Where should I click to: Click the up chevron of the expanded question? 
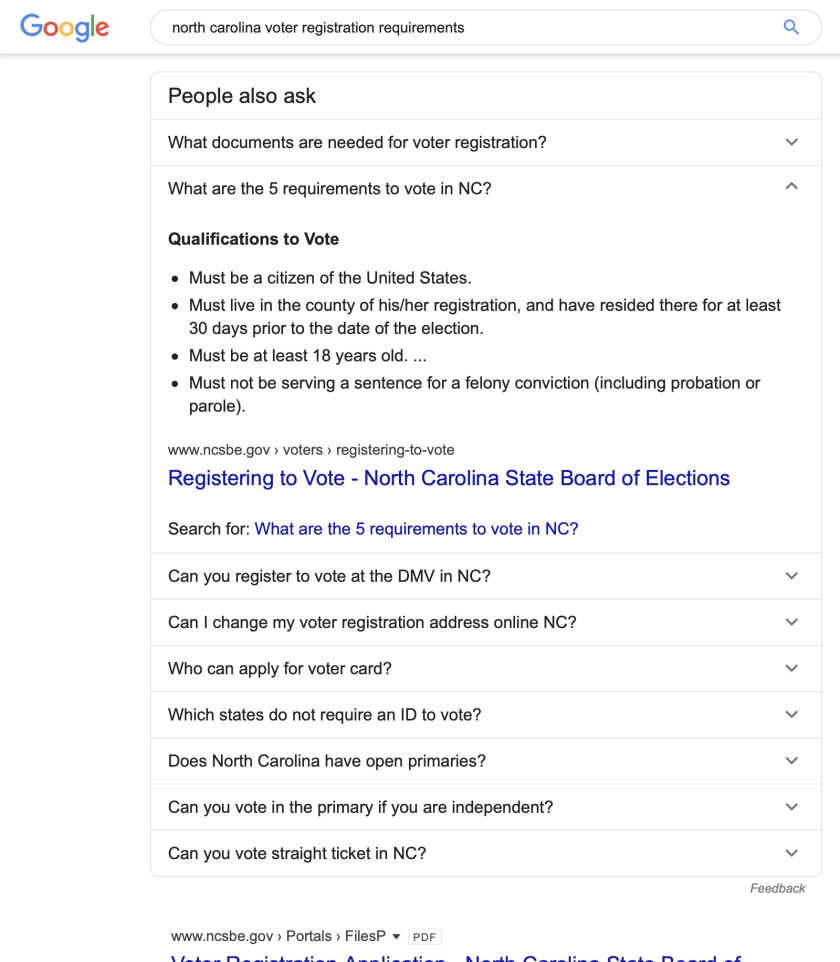tap(792, 187)
